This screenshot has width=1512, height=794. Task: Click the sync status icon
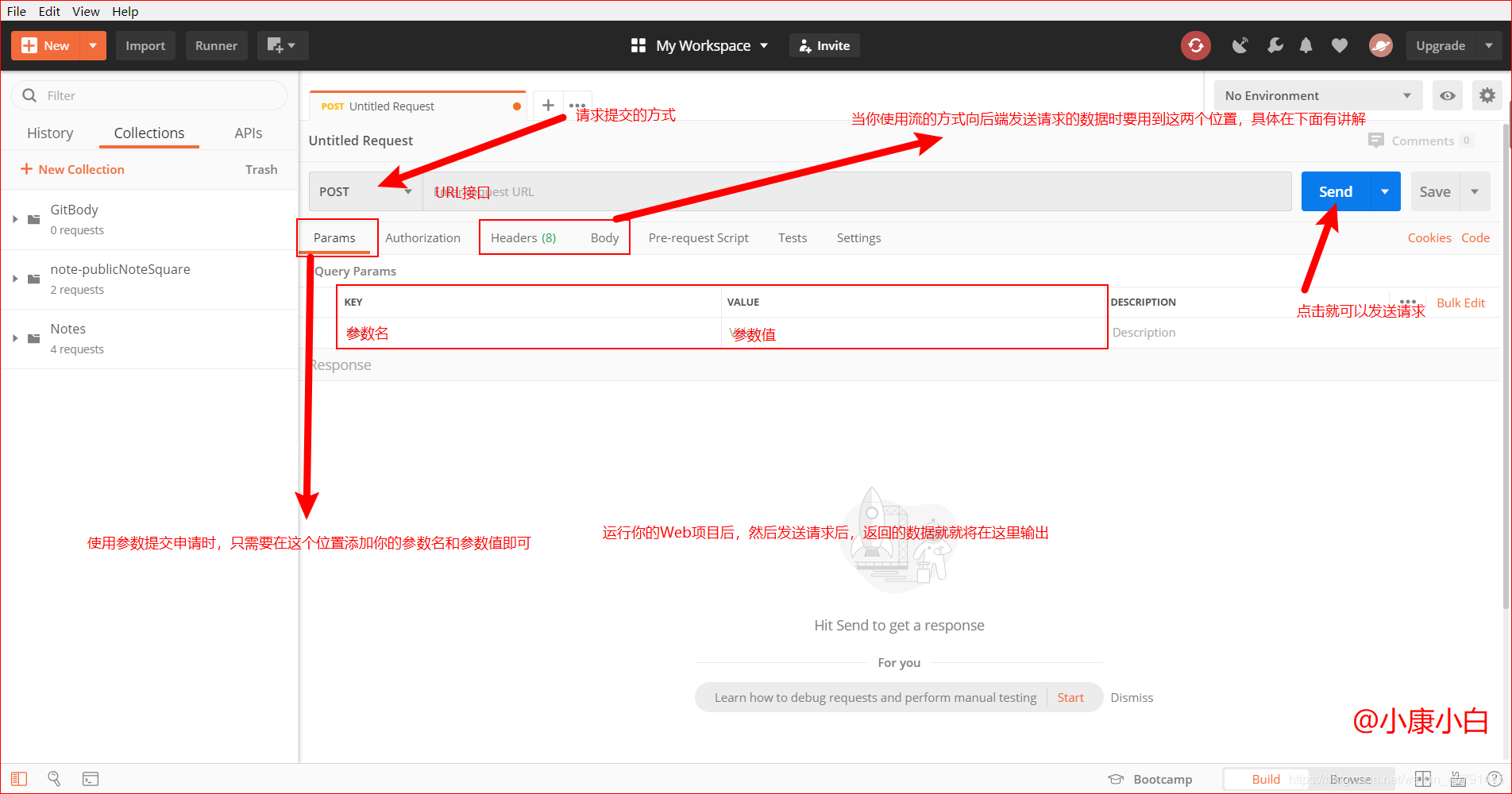tap(1196, 46)
